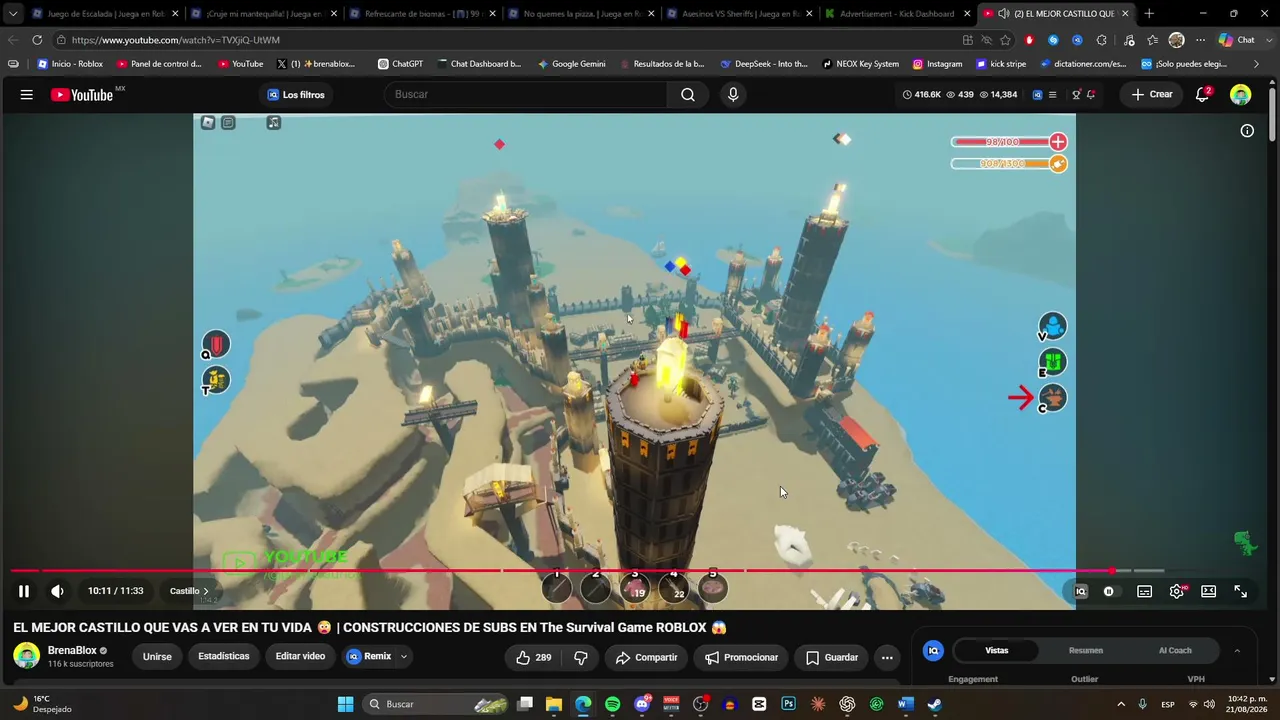
Task: Click the vidIQ icon in player controls
Action: coord(1080,591)
